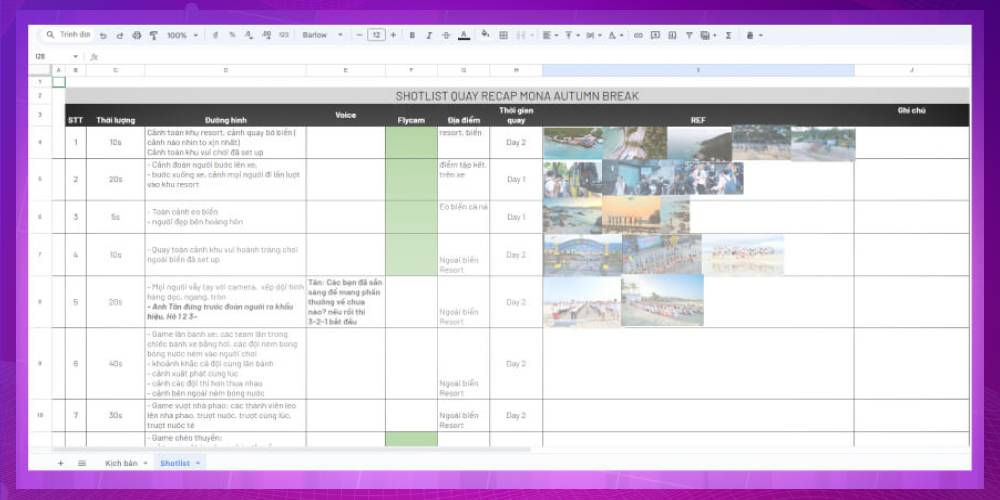The width and height of the screenshot is (1000, 500).
Task: Click the green Flycam cell in row 3
Action: [411, 217]
